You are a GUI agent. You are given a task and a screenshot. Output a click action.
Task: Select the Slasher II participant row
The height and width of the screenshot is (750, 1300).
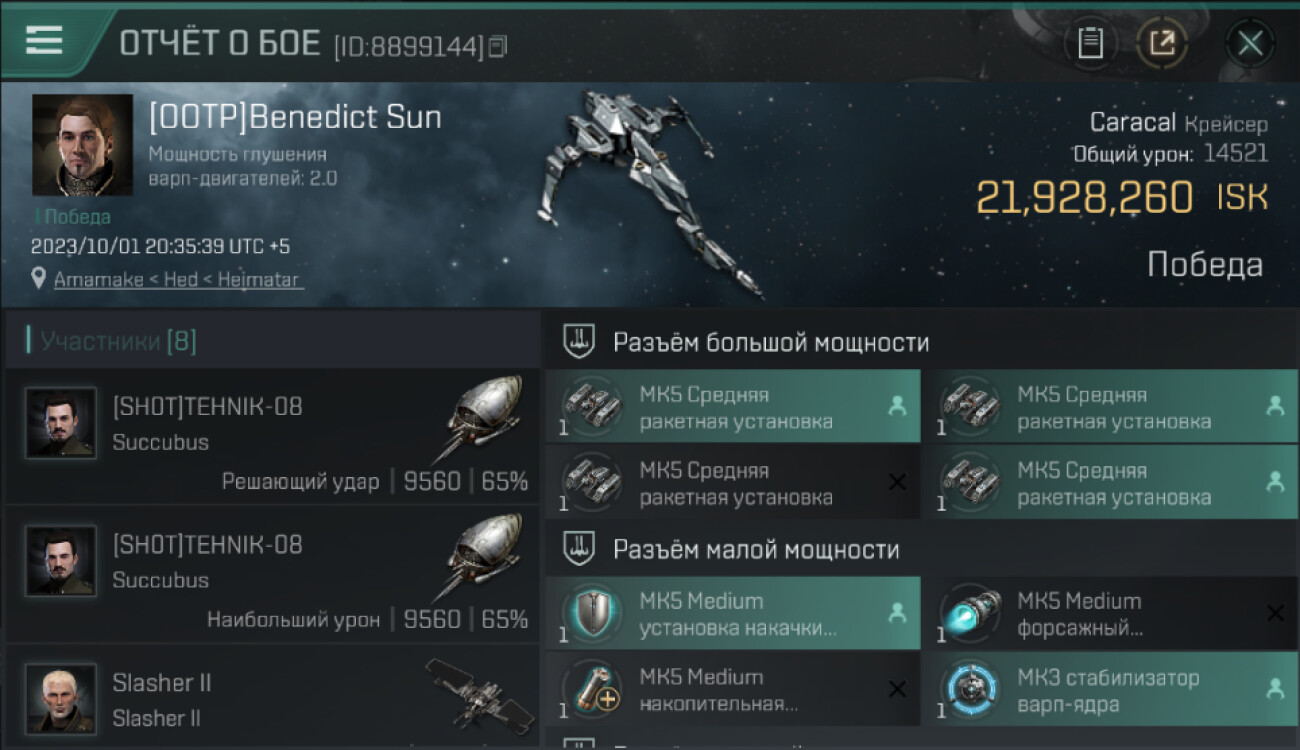[x=272, y=697]
